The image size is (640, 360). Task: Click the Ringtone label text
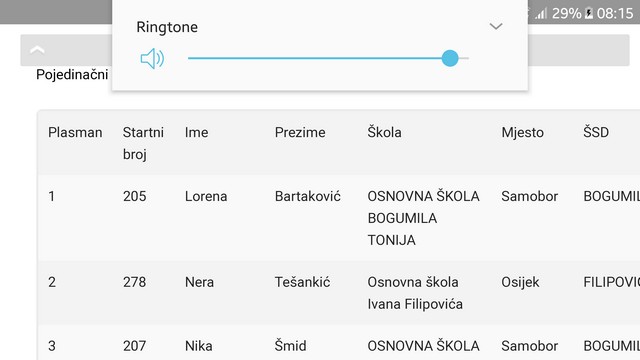click(167, 27)
